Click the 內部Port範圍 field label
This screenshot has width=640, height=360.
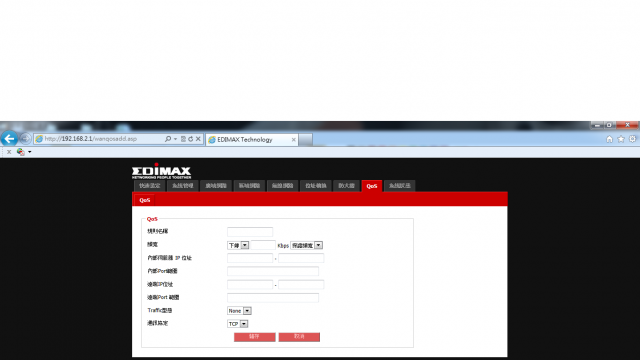162,271
